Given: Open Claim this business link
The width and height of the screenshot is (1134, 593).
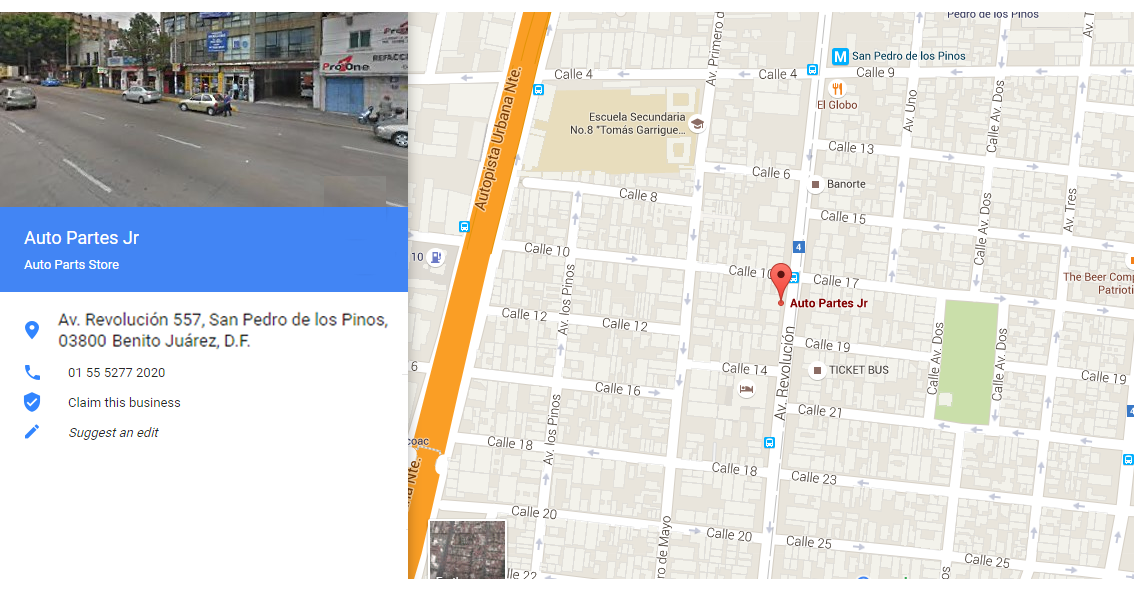Looking at the screenshot, I should coord(124,403).
